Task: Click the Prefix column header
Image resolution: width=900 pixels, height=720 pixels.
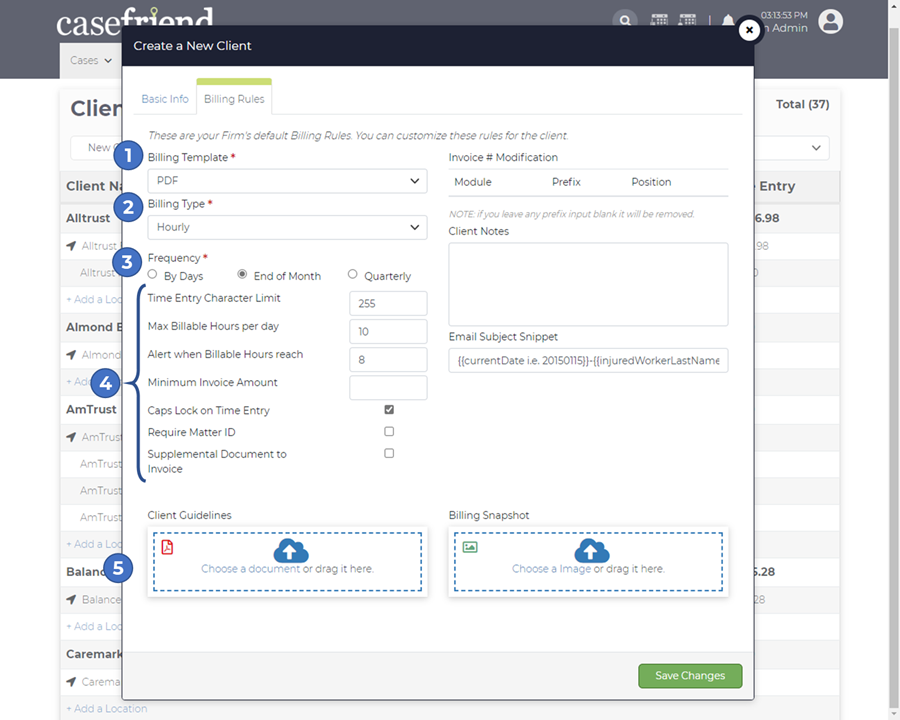Action: [566, 182]
